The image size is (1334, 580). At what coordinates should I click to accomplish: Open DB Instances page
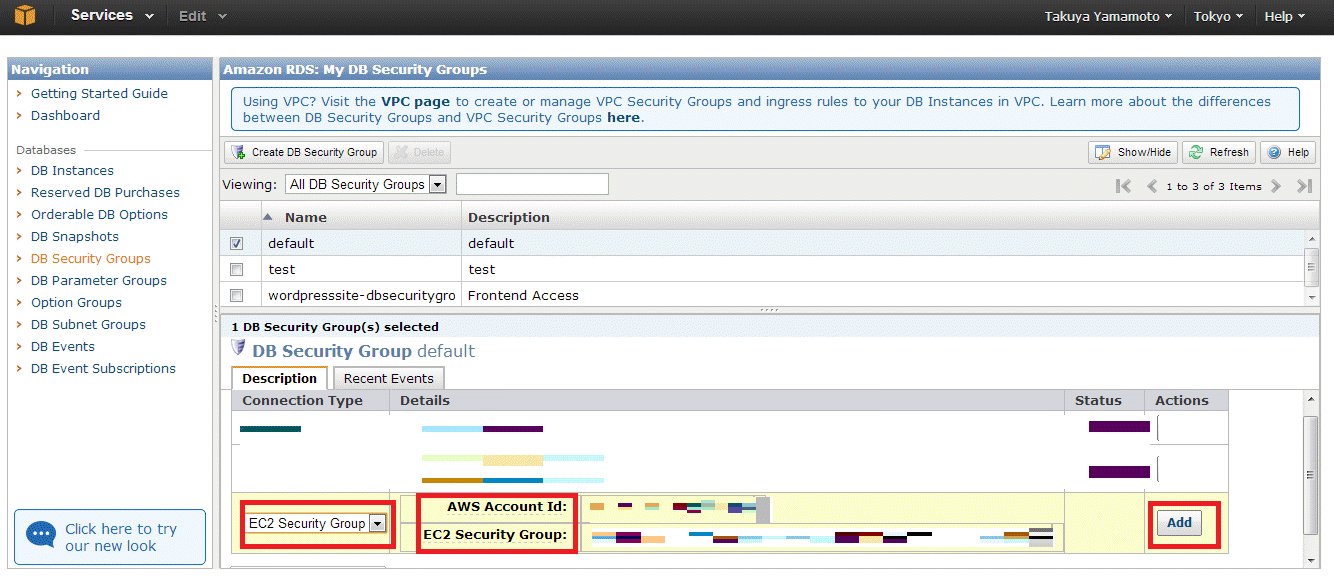(72, 171)
